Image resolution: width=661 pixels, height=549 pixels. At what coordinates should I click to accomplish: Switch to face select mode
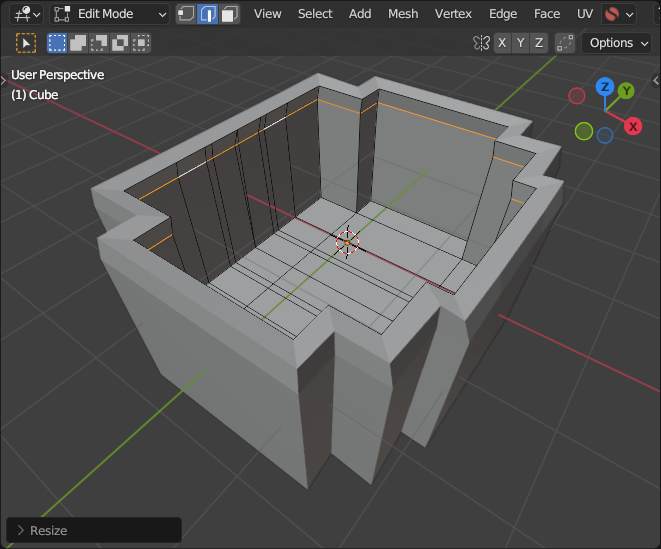pyautogui.click(x=230, y=14)
